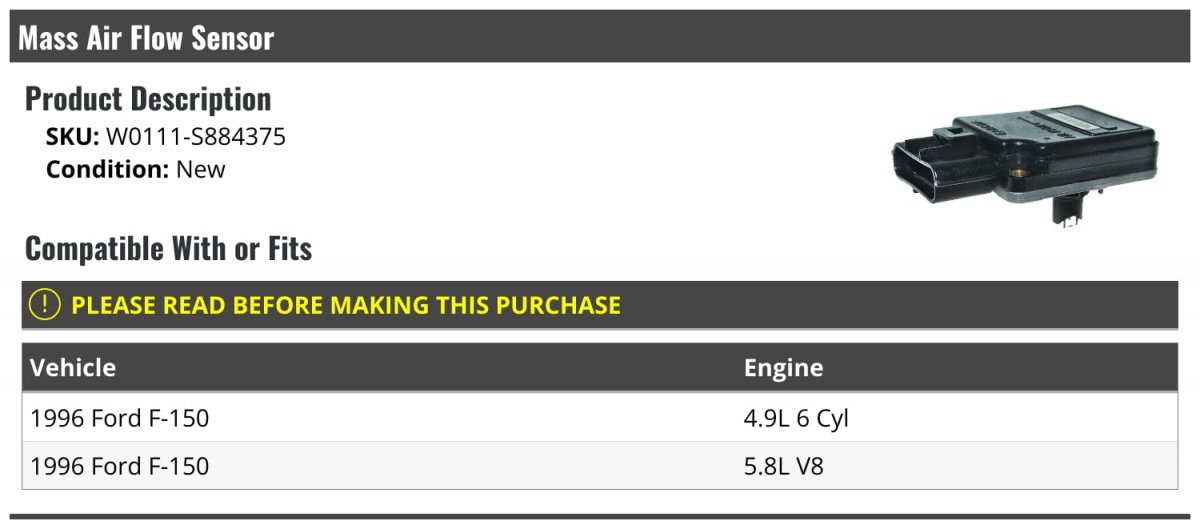Click the 5.8L V8 engine cell
The image size is (1200, 529).
784,466
